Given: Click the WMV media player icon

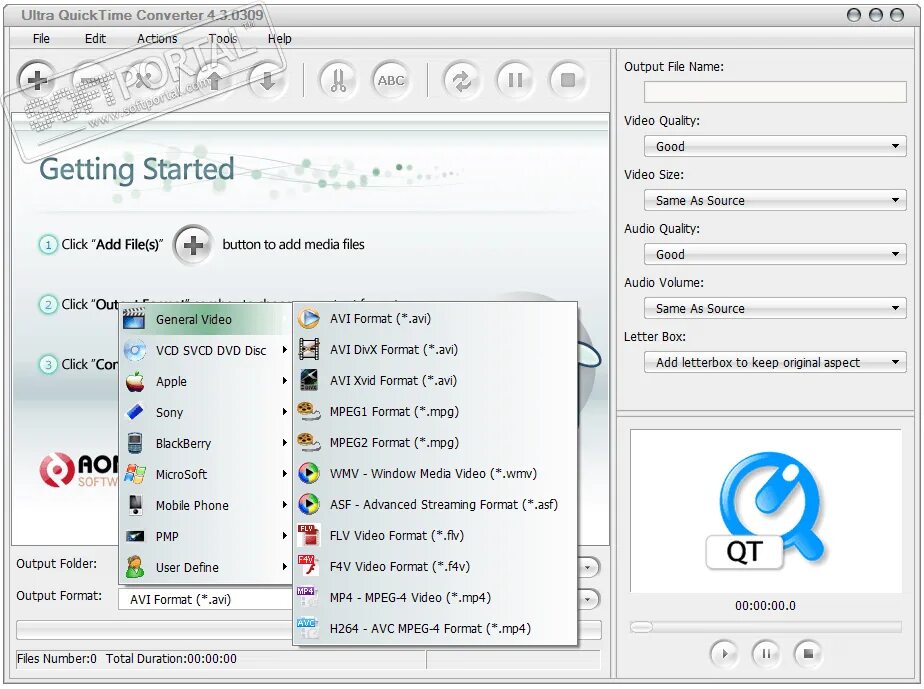Looking at the screenshot, I should 309,473.
